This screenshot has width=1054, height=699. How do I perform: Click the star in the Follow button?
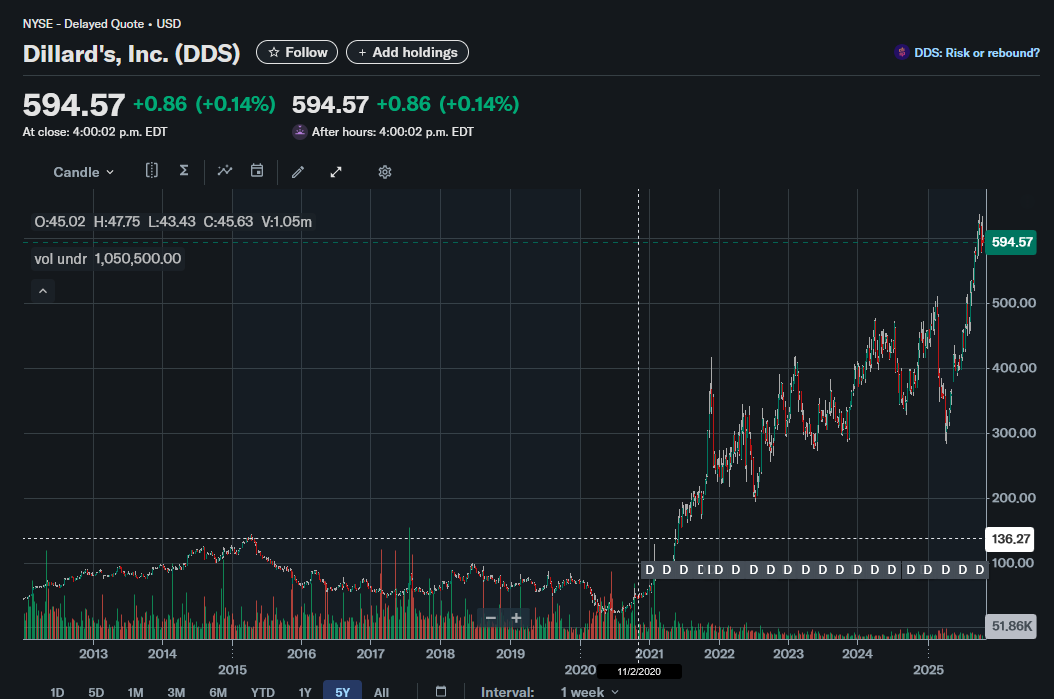pos(274,52)
